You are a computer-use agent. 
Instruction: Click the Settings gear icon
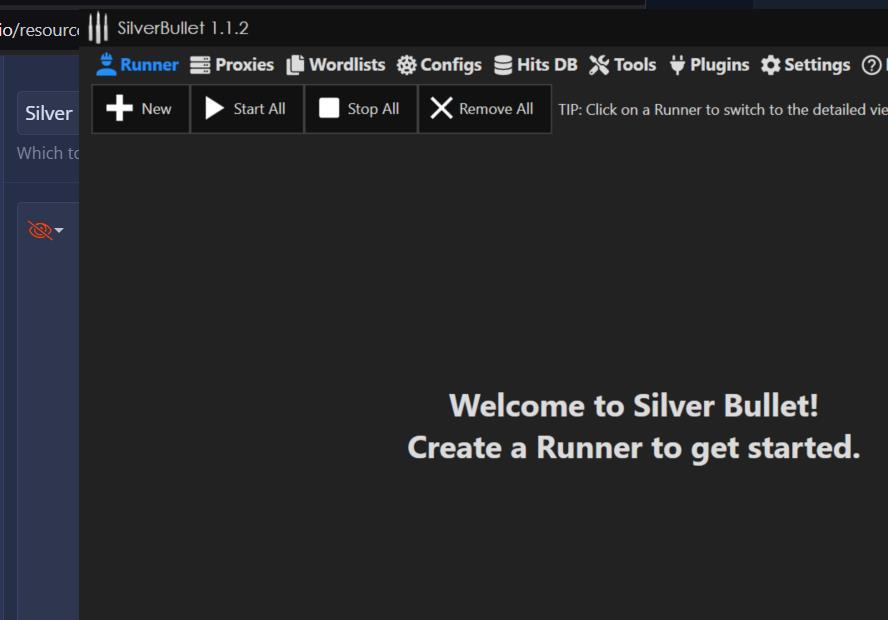click(768, 64)
